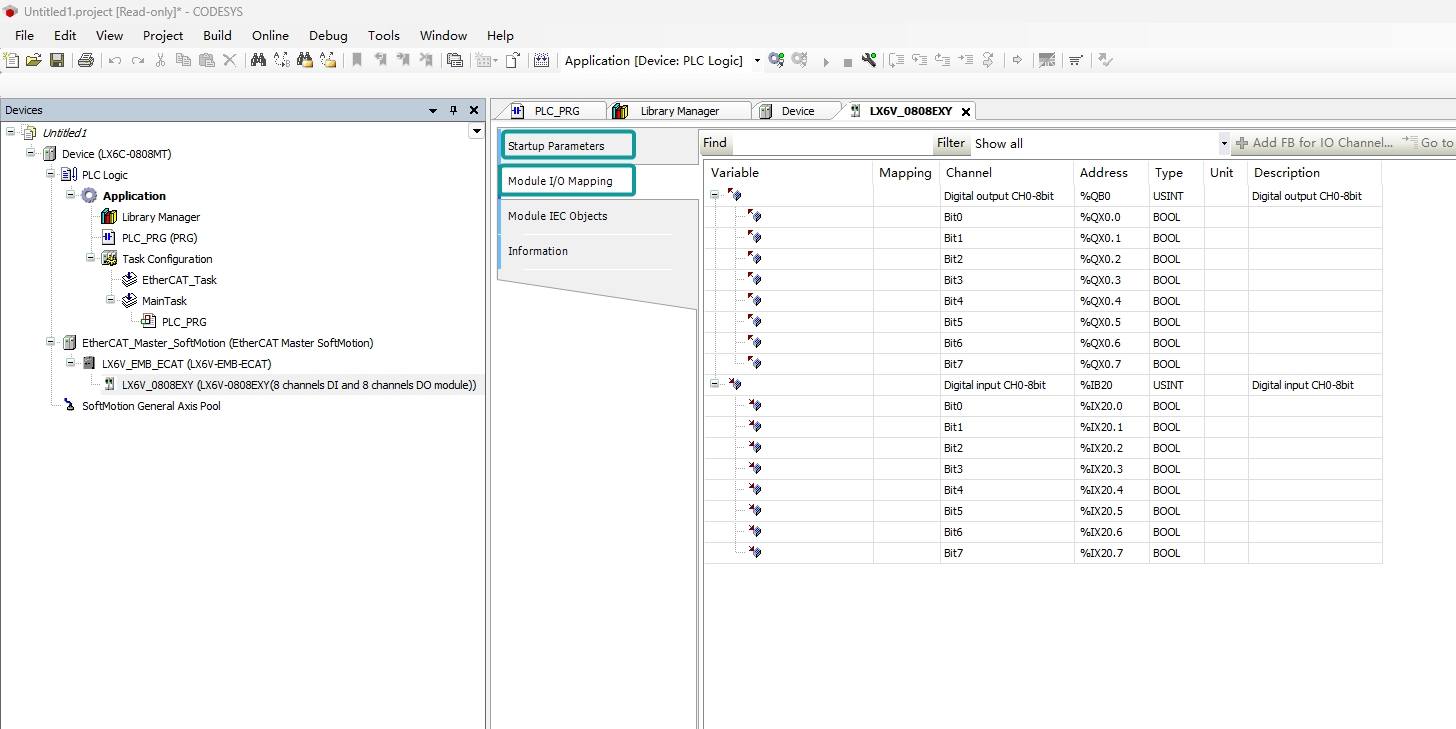
Task: Create a new file with toolbar icon
Action: (x=12, y=60)
